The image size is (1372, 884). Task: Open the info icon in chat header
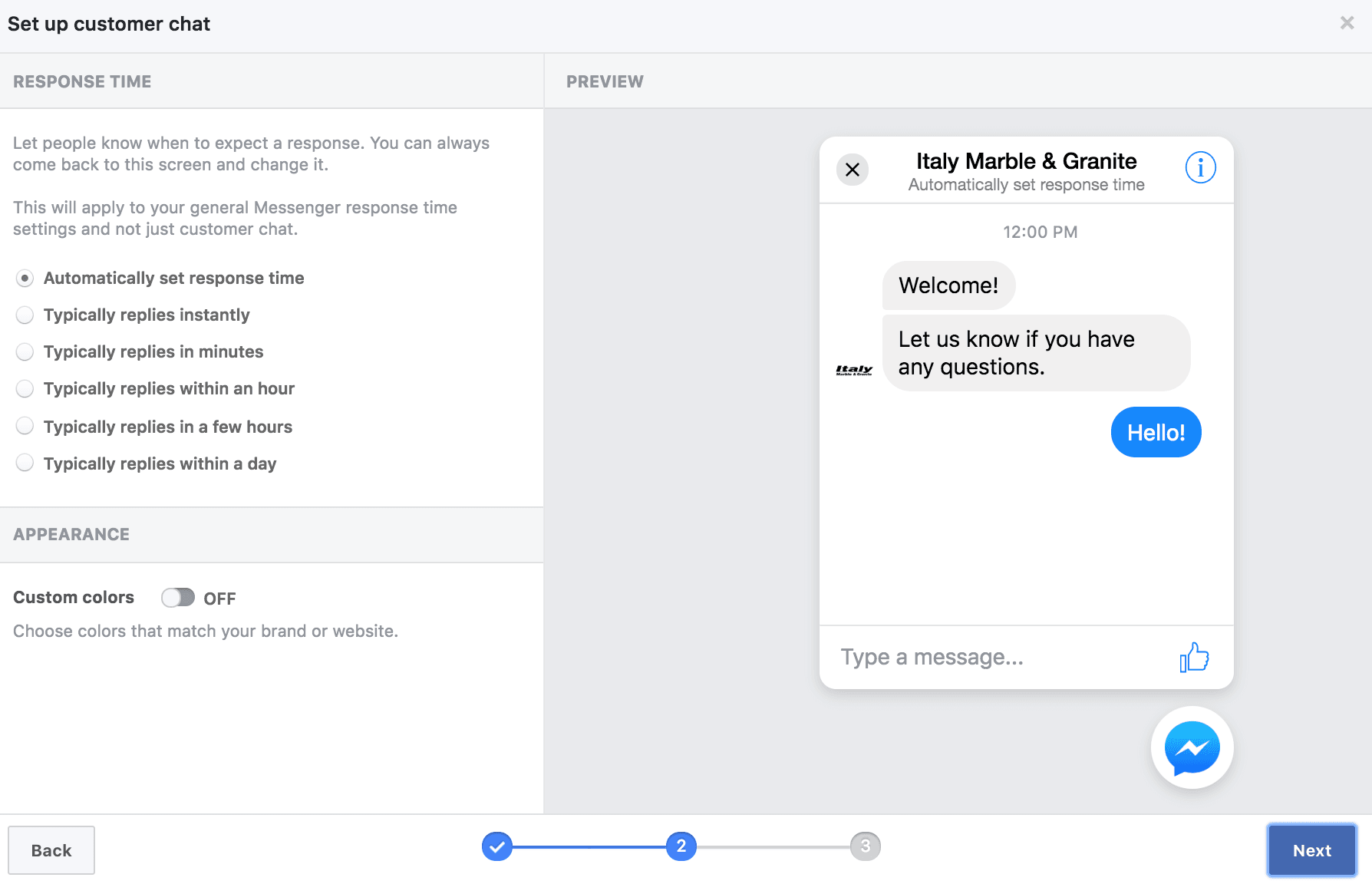click(x=1200, y=167)
